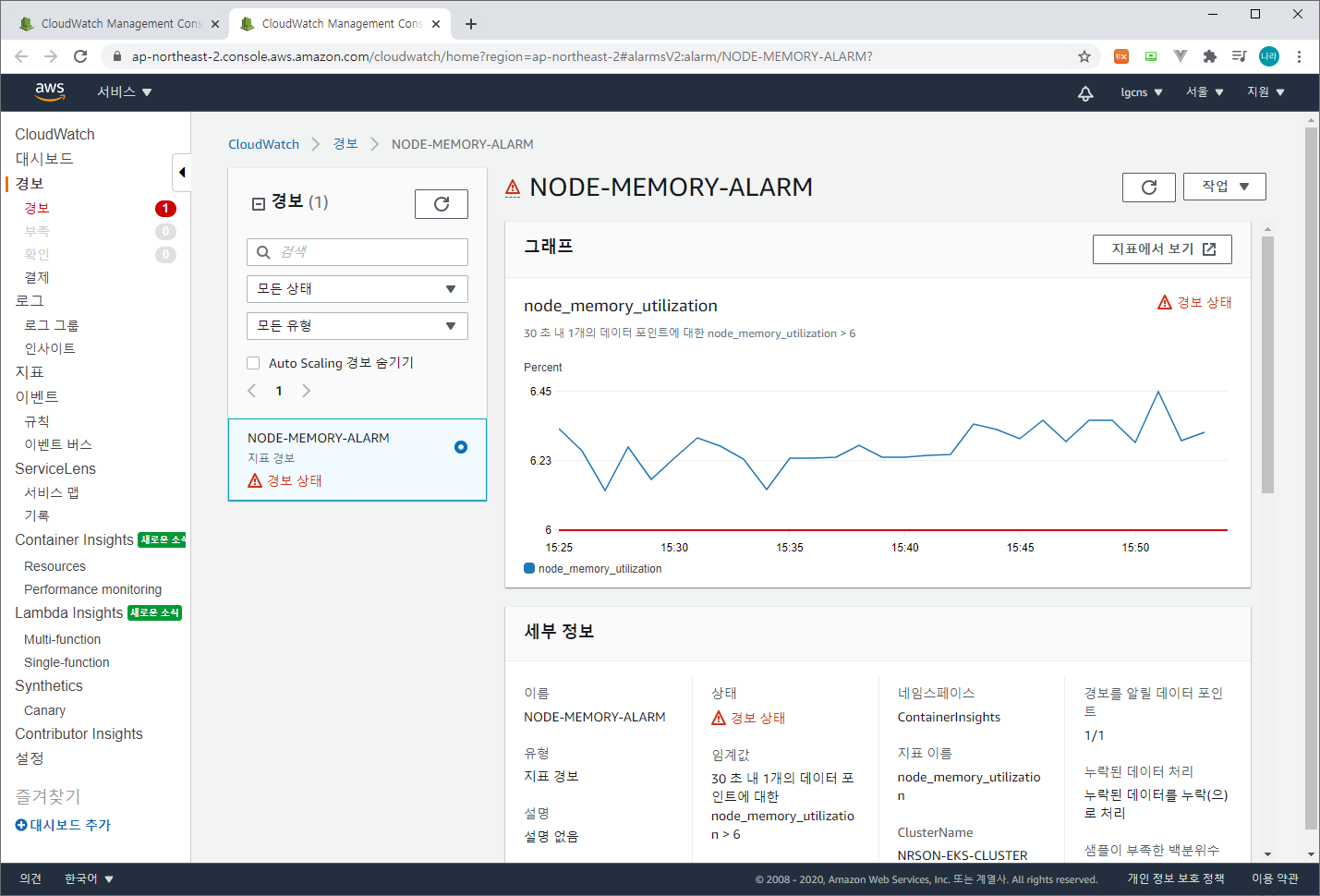Go to previous page of alarms
The image size is (1320, 896).
click(x=251, y=391)
